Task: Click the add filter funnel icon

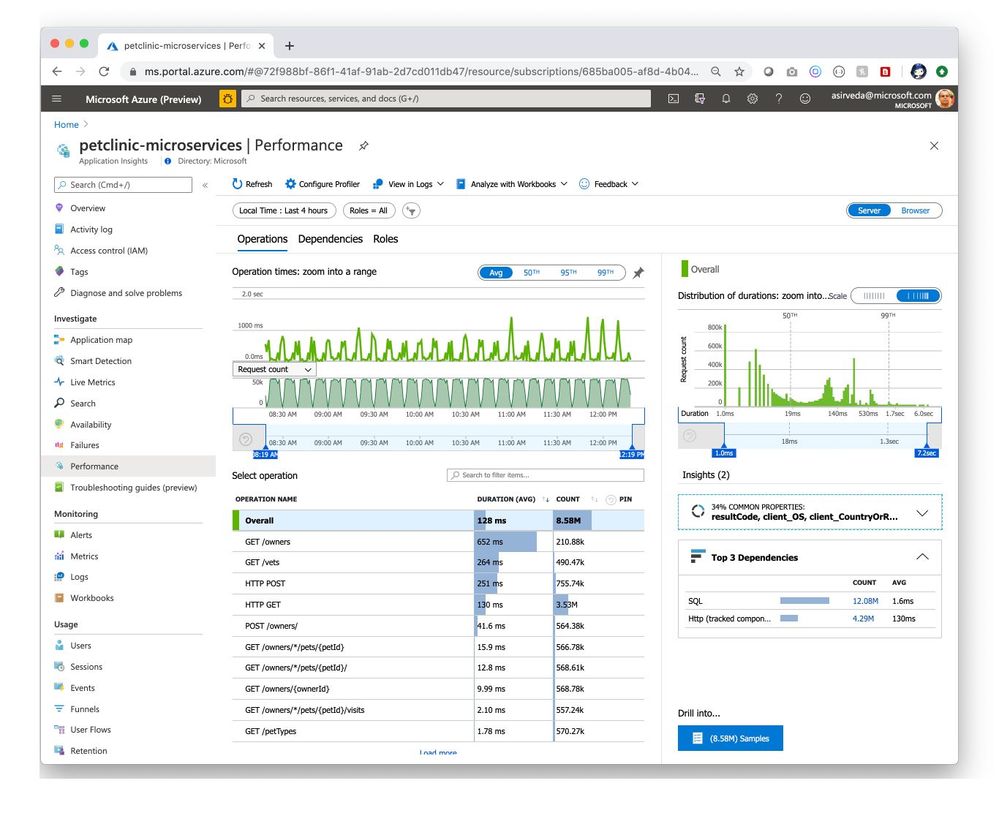Action: point(412,211)
